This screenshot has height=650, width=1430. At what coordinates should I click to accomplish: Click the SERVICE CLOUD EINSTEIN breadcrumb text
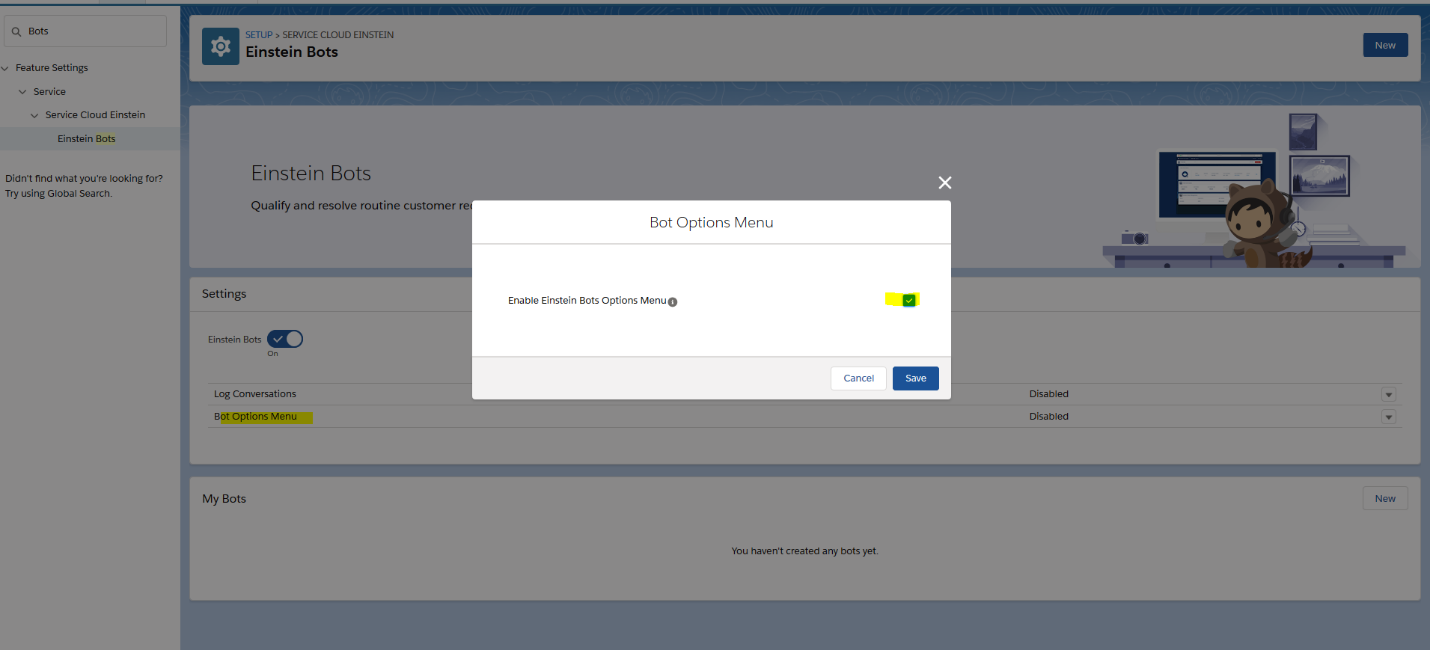[x=338, y=35]
